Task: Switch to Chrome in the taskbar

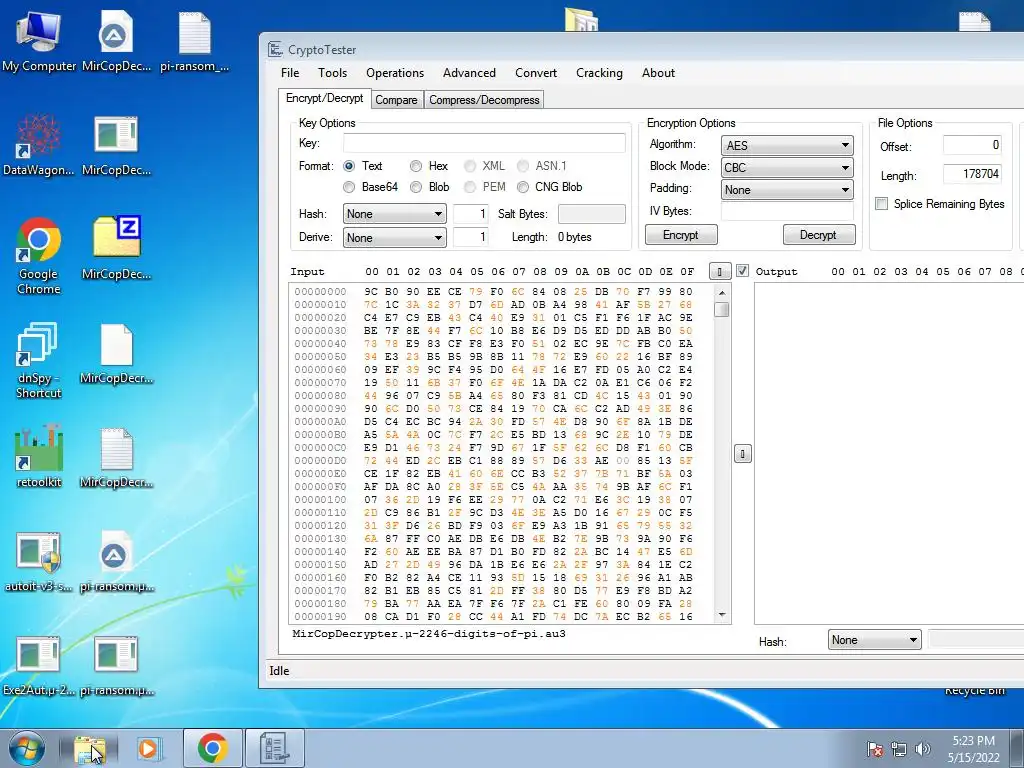Action: [x=213, y=748]
